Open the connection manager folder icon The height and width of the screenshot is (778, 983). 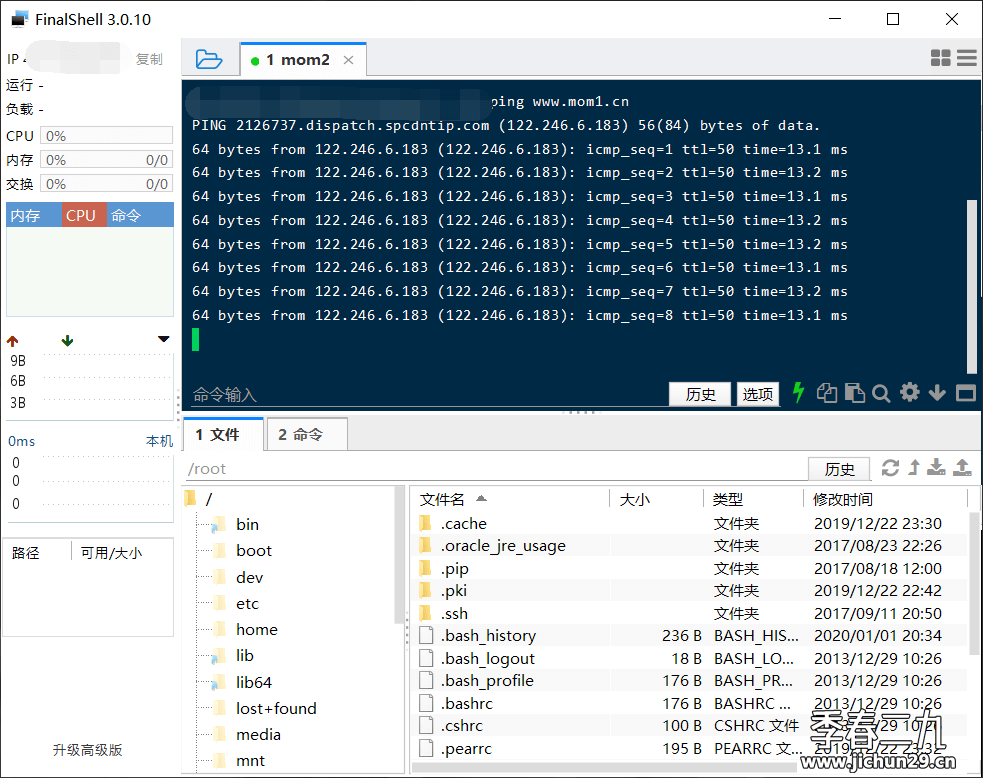coord(209,59)
